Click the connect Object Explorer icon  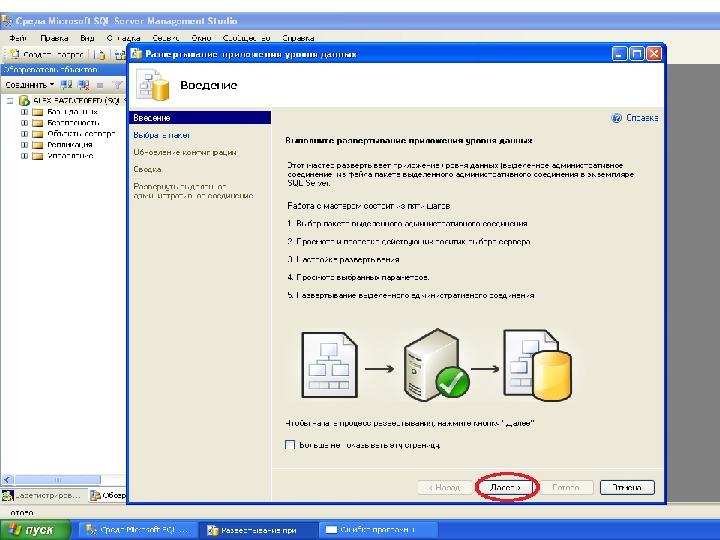point(67,85)
